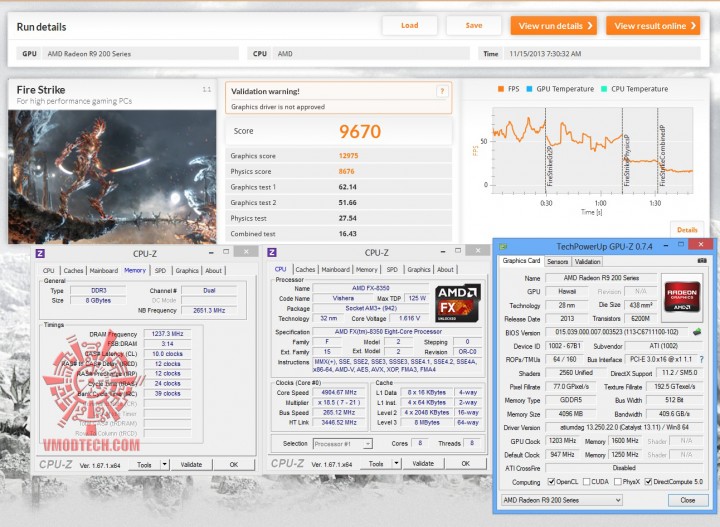Click the Load button in Run details

tap(409, 25)
